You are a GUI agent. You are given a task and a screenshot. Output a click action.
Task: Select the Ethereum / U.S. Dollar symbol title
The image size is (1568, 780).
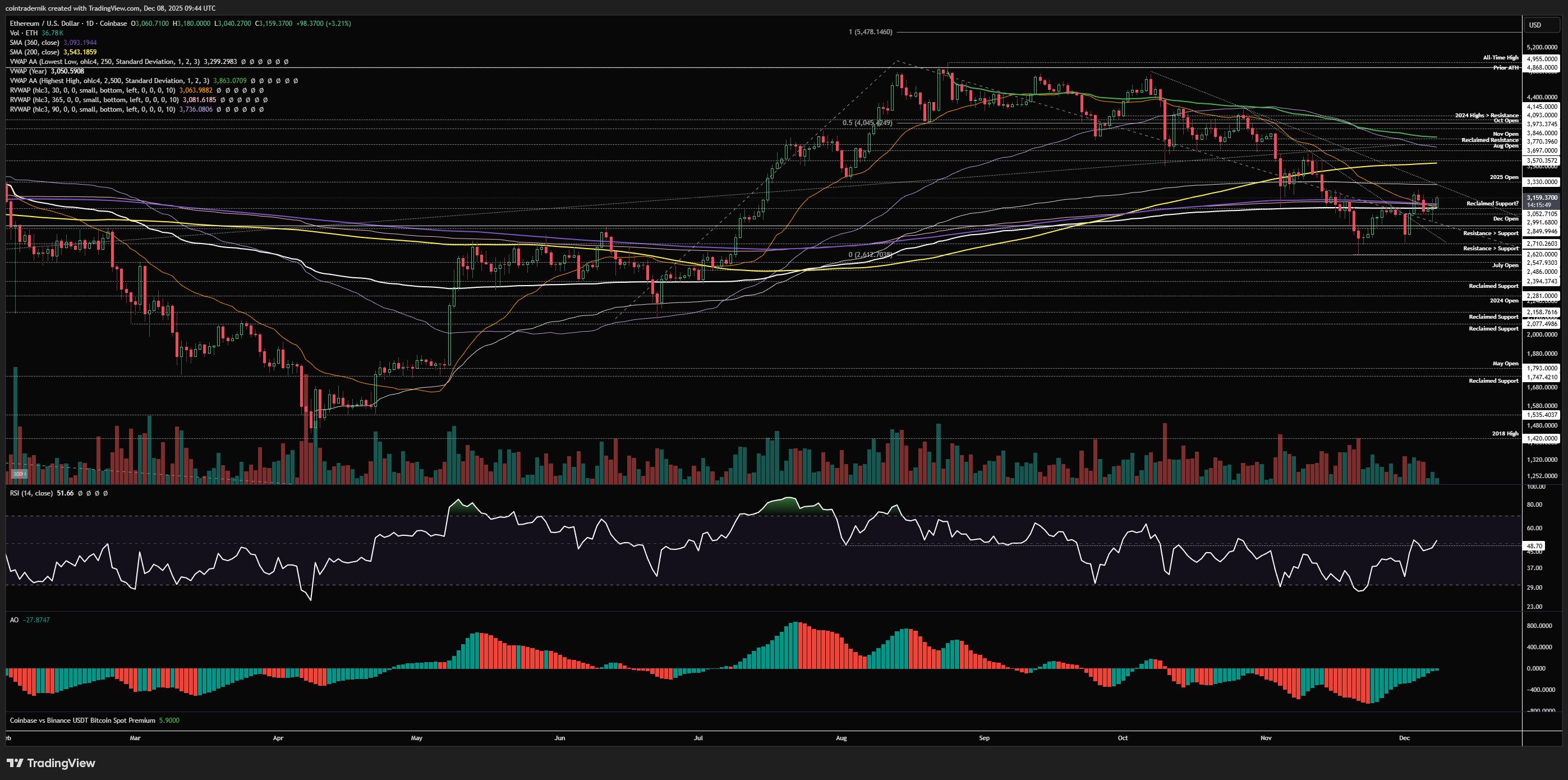[x=44, y=23]
